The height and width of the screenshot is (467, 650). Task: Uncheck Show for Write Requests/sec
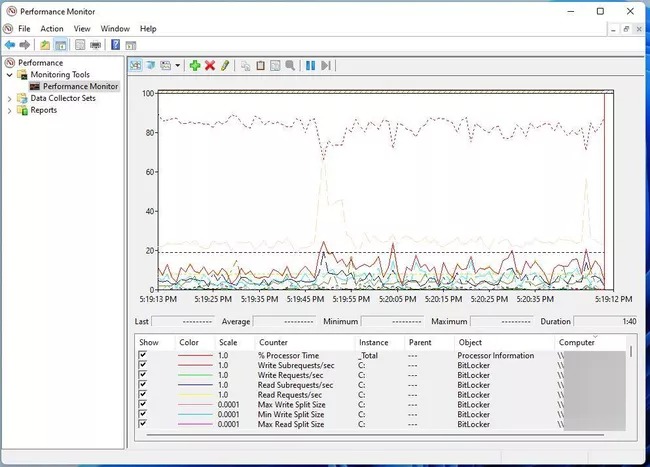[143, 375]
